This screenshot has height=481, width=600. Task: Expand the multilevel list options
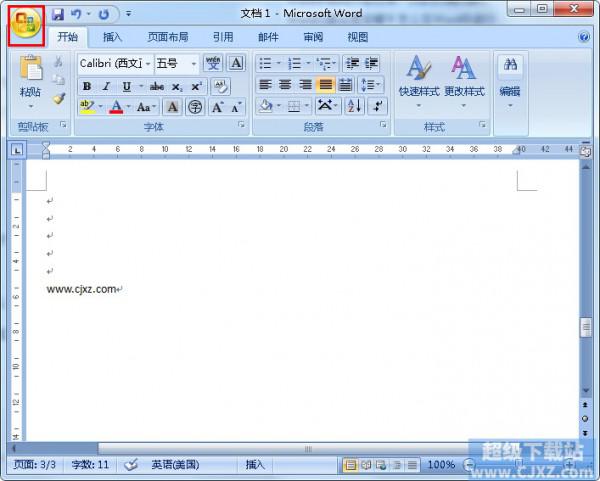[x=334, y=63]
